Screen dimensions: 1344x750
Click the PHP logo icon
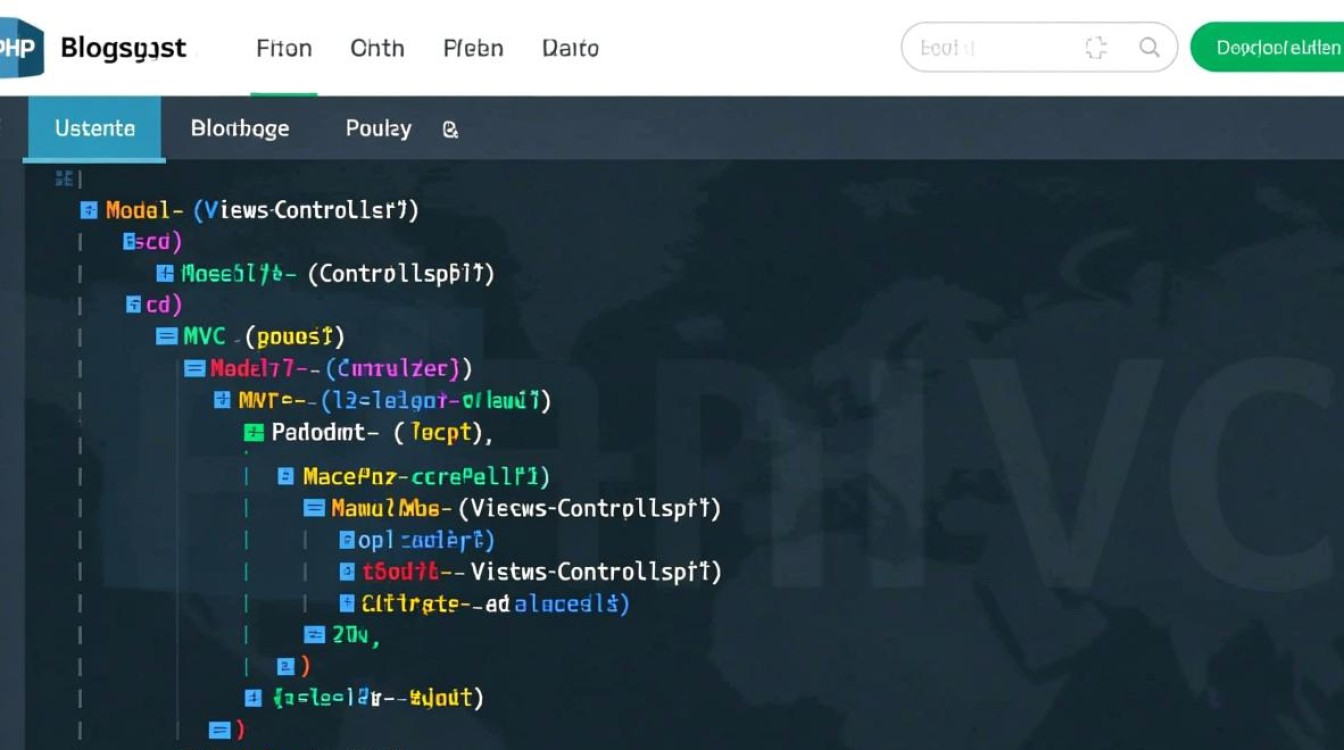(20, 47)
